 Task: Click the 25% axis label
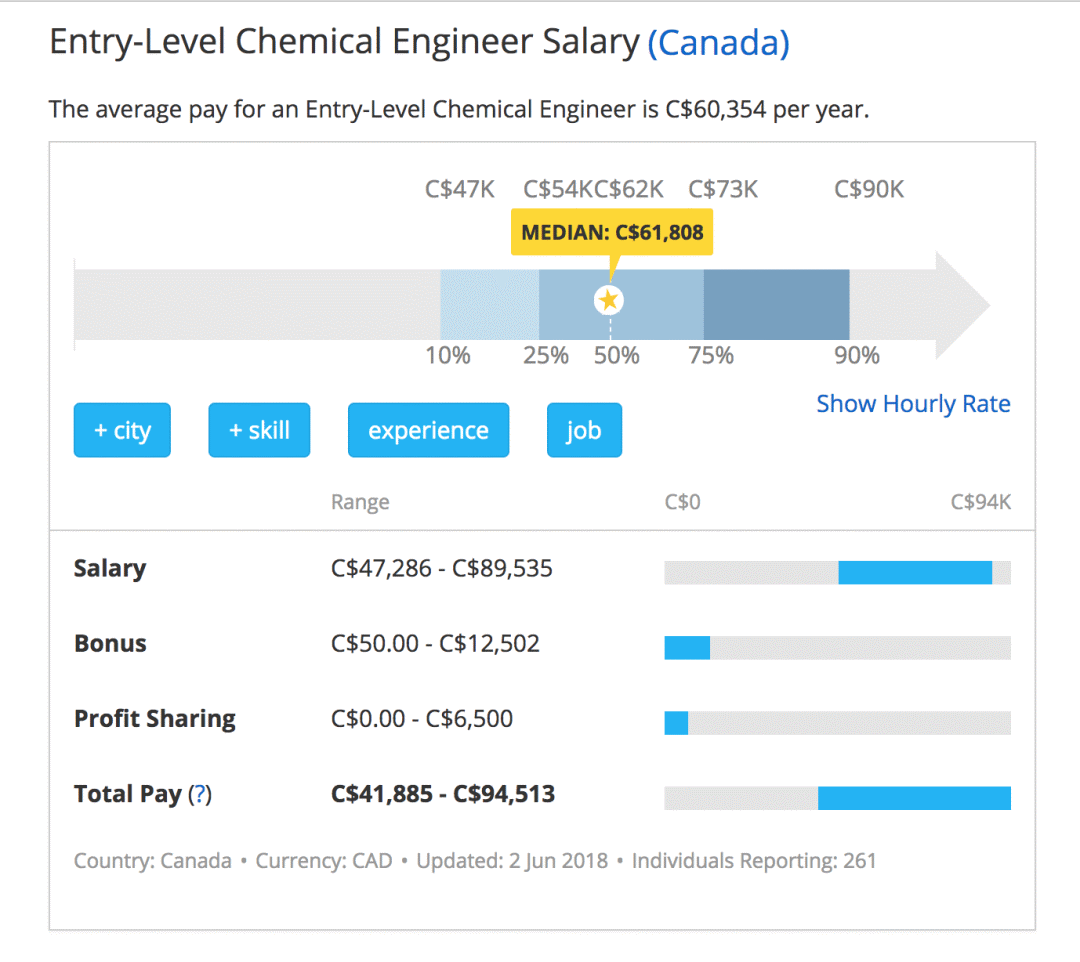(x=546, y=356)
